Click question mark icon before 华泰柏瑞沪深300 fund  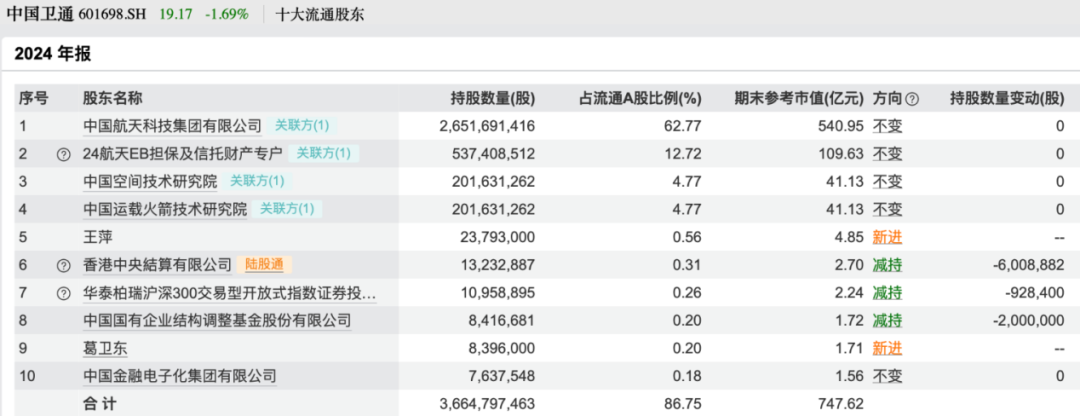63,293
